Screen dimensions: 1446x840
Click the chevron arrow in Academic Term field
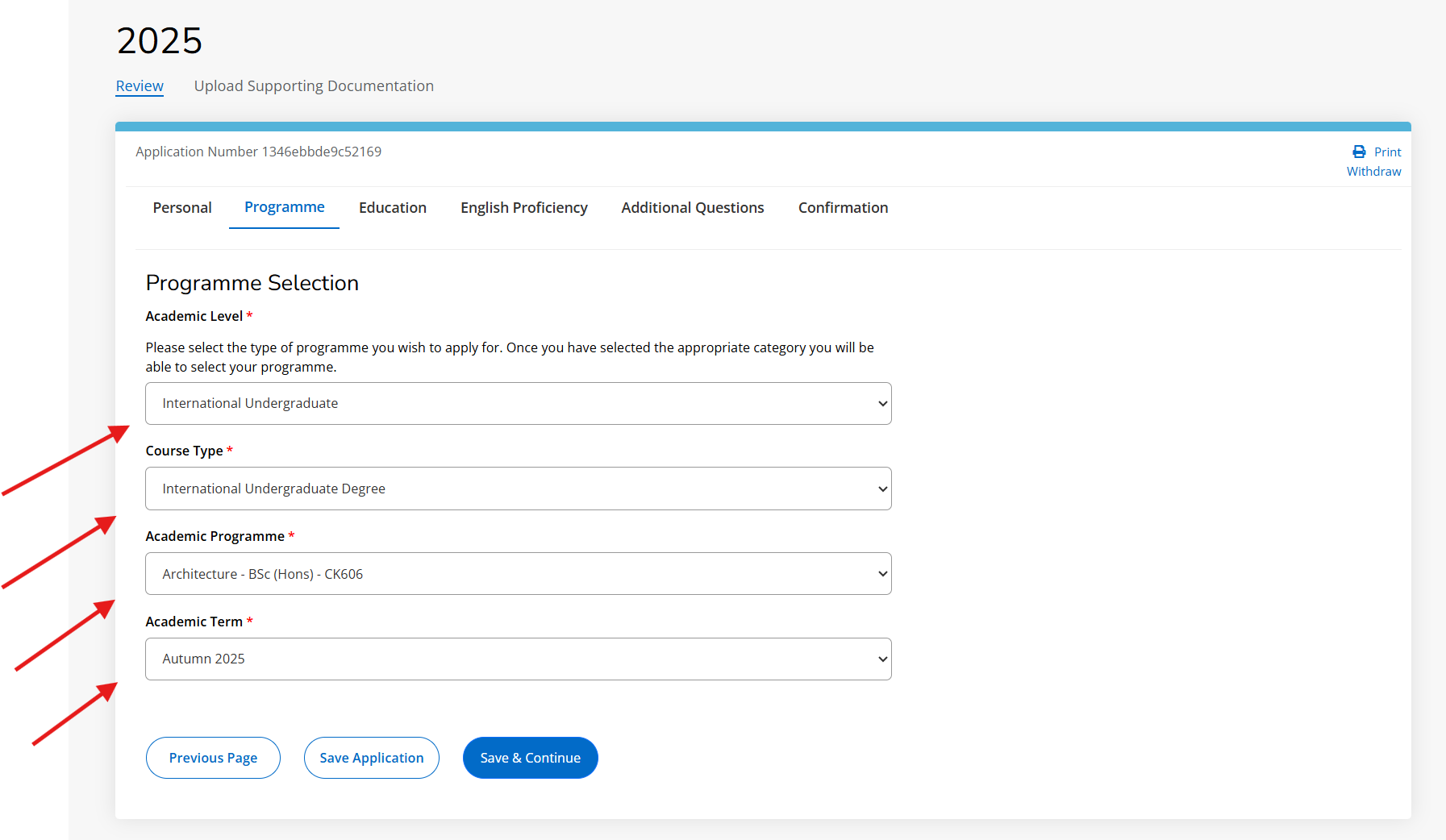[x=882, y=659]
